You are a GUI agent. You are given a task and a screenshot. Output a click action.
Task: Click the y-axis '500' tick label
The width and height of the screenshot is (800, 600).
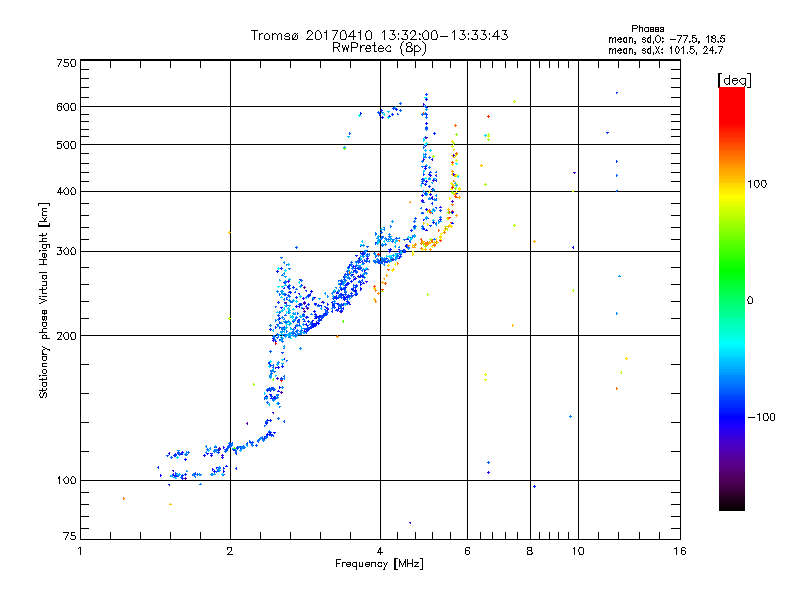click(x=66, y=145)
